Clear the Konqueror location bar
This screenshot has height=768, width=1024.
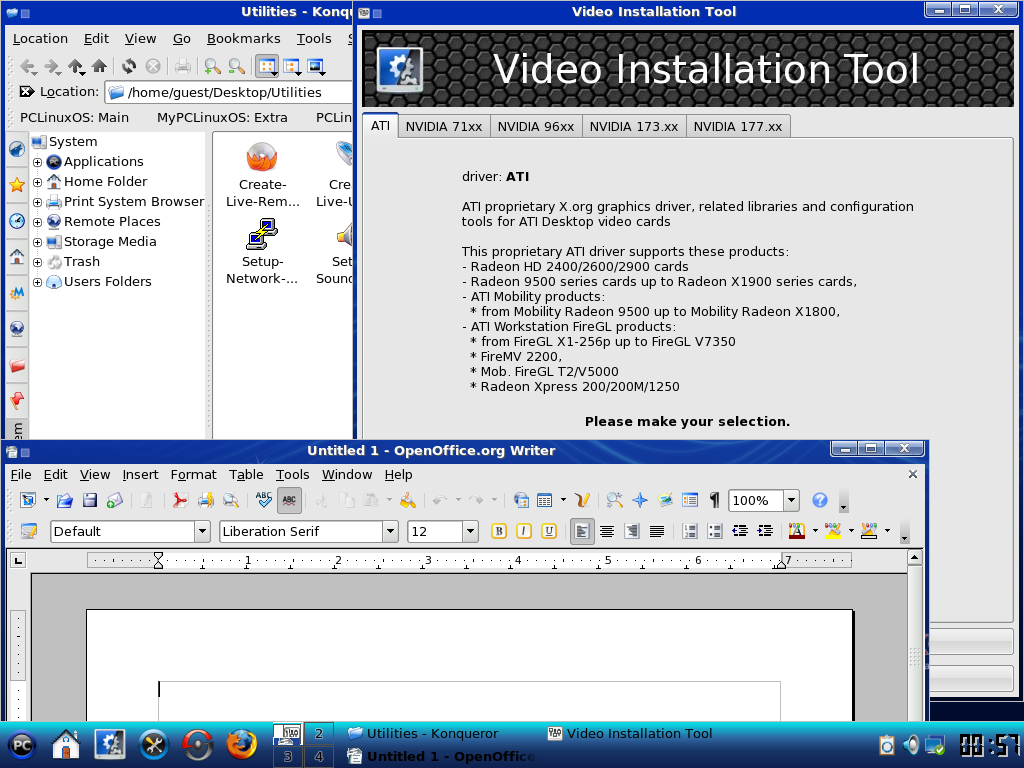[x=26, y=91]
